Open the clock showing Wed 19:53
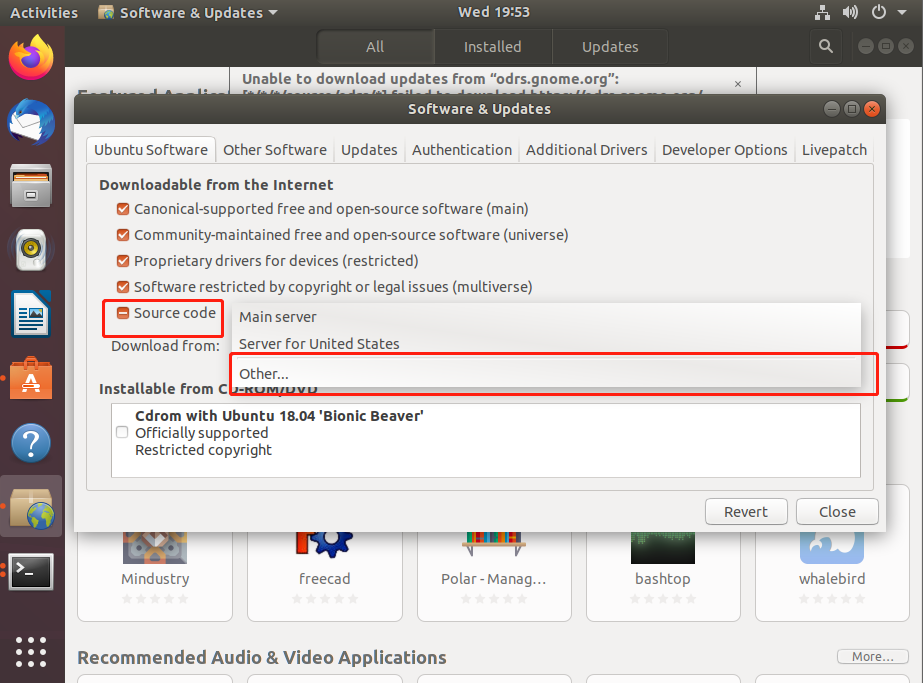923x683 pixels. click(x=494, y=12)
